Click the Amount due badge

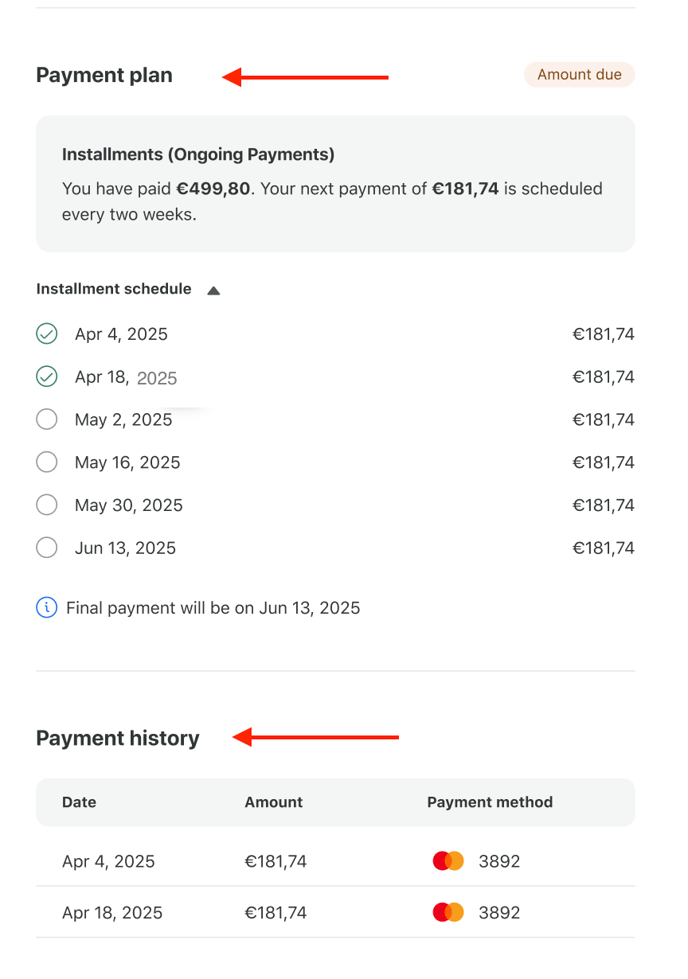point(579,75)
